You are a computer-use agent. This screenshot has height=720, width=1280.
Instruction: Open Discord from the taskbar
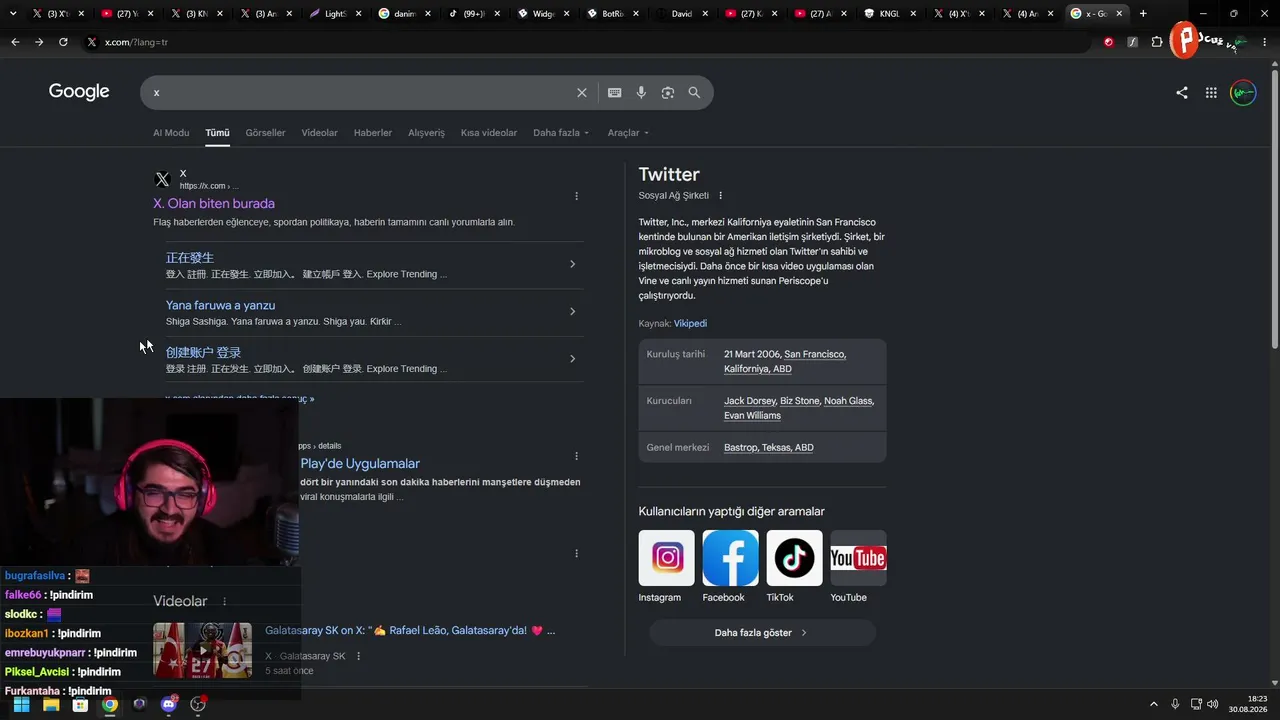coord(169,704)
